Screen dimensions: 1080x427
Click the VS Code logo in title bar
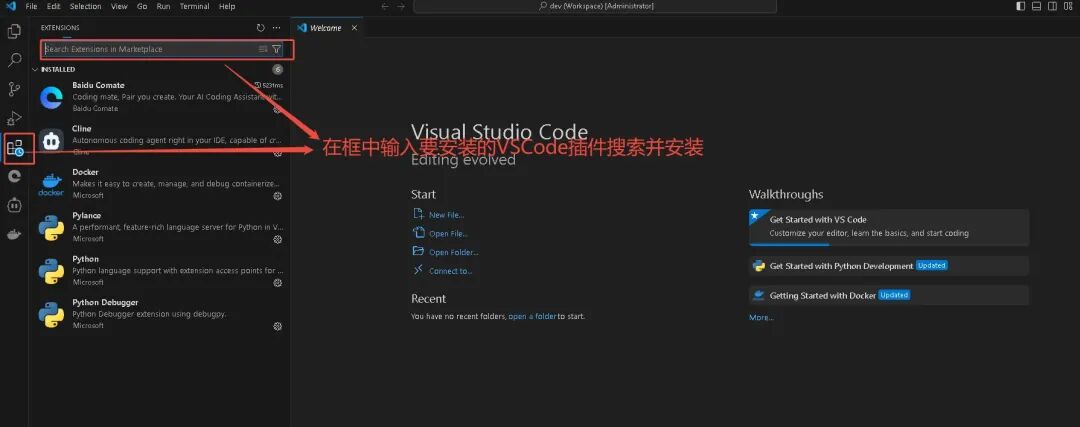click(x=10, y=6)
